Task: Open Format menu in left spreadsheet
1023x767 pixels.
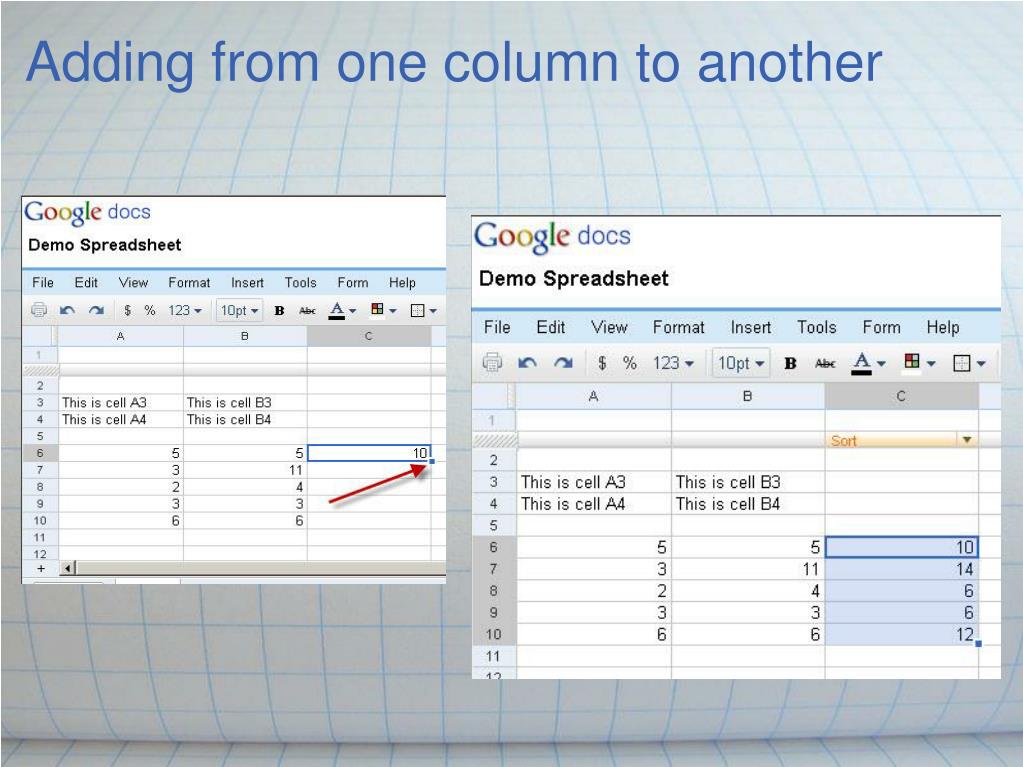Action: pyautogui.click(x=189, y=282)
